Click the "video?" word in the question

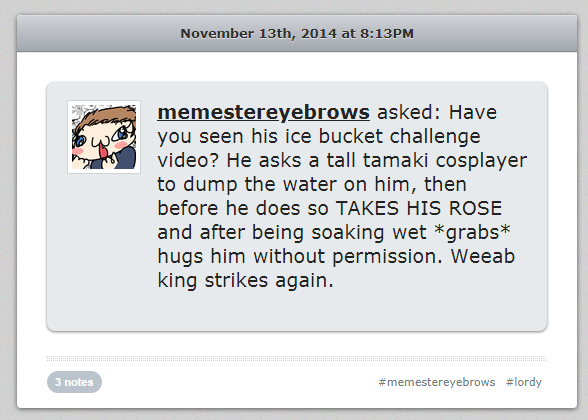pos(188,160)
